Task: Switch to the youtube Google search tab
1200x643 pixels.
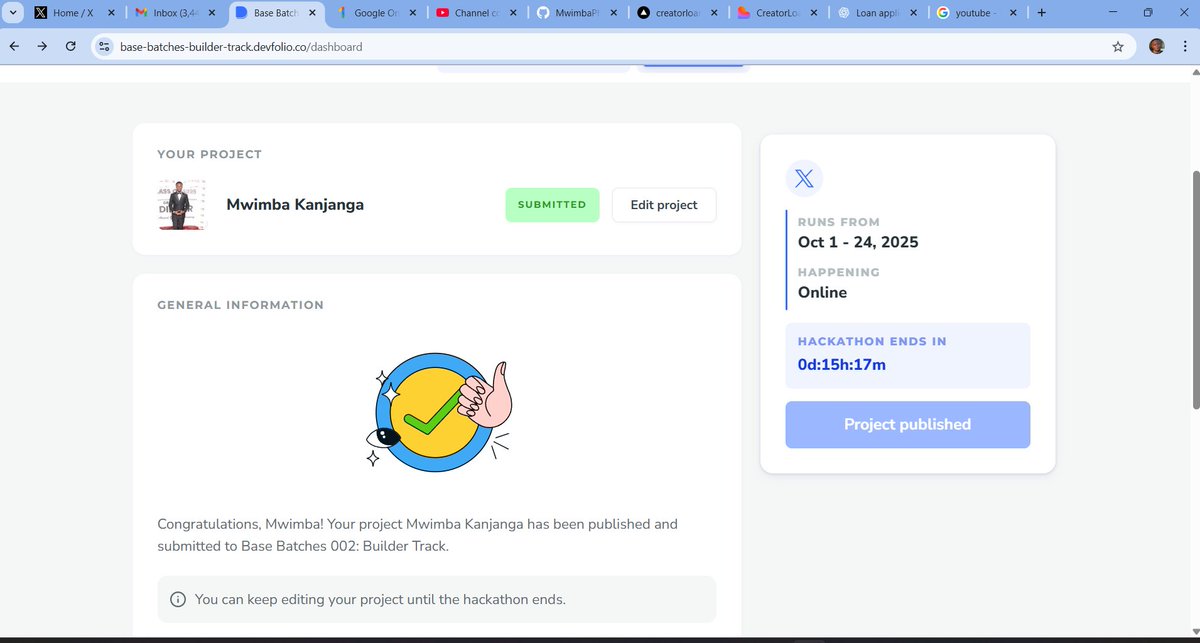Action: [975, 13]
